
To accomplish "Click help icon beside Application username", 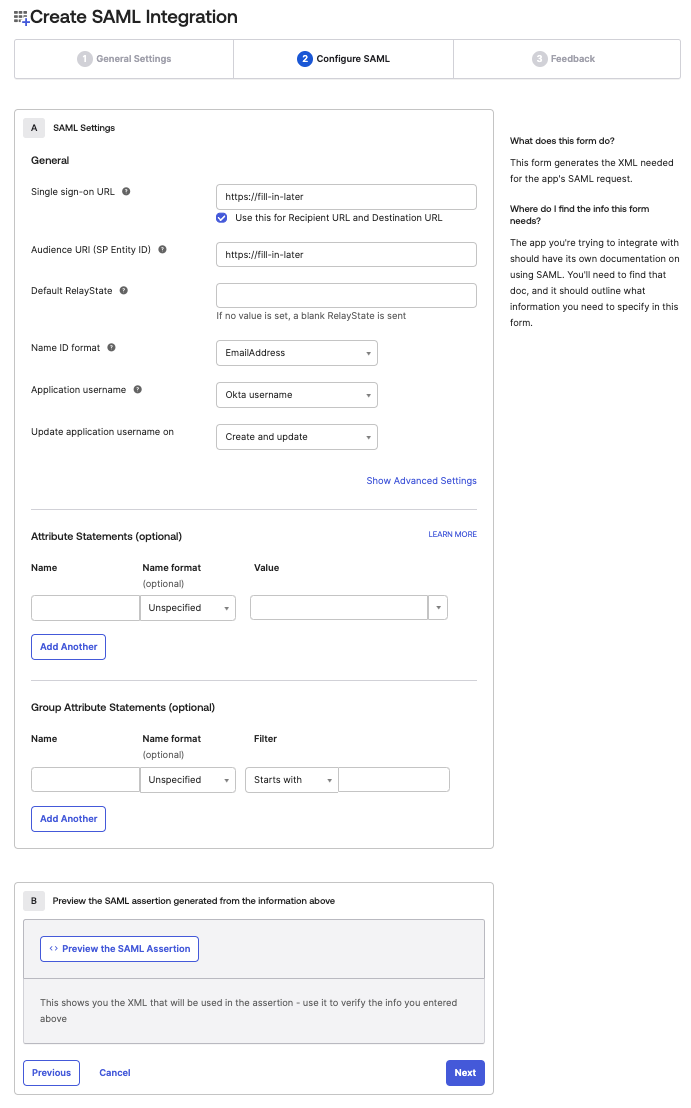I will (137, 389).
